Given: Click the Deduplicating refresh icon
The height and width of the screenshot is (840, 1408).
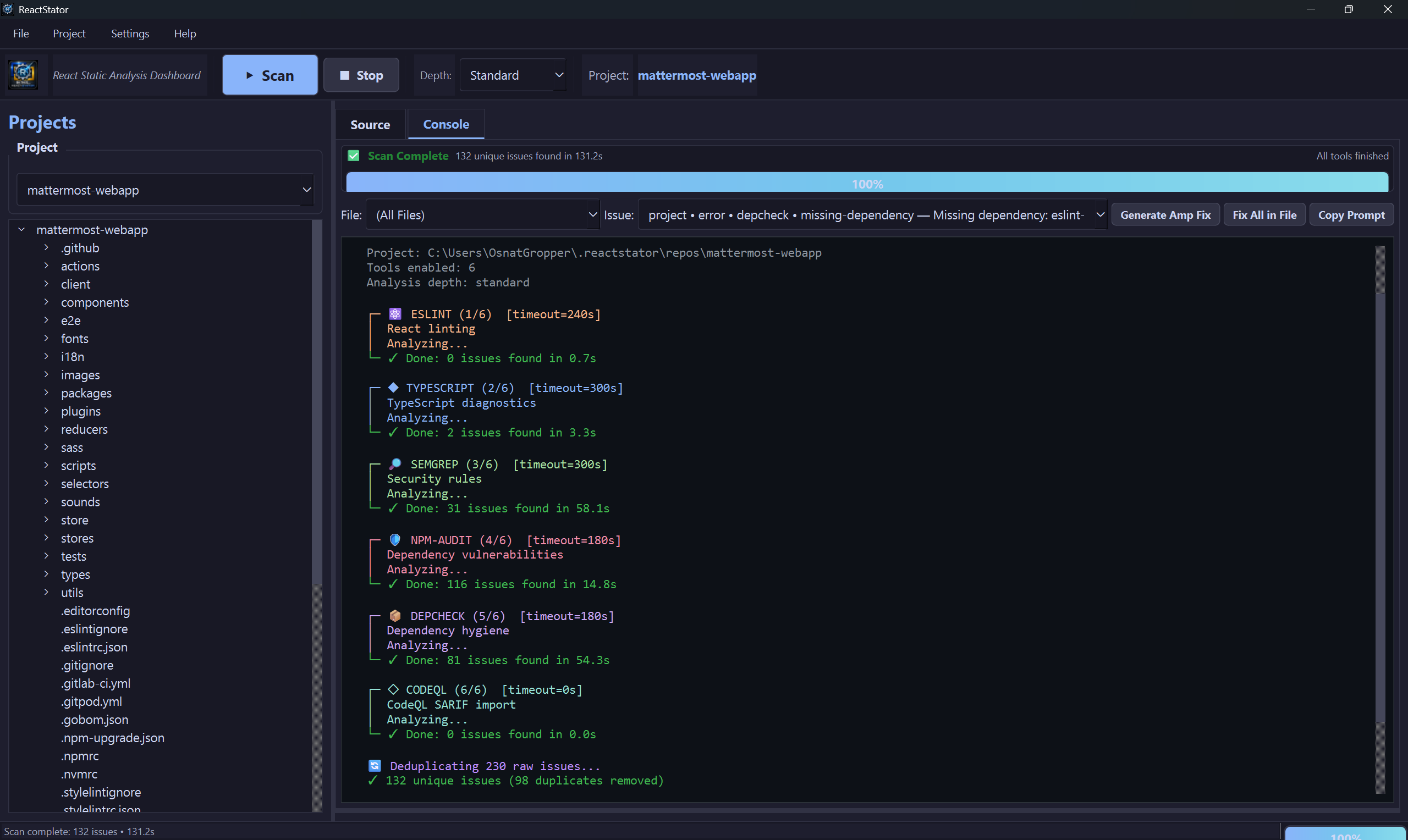Looking at the screenshot, I should coord(374,765).
